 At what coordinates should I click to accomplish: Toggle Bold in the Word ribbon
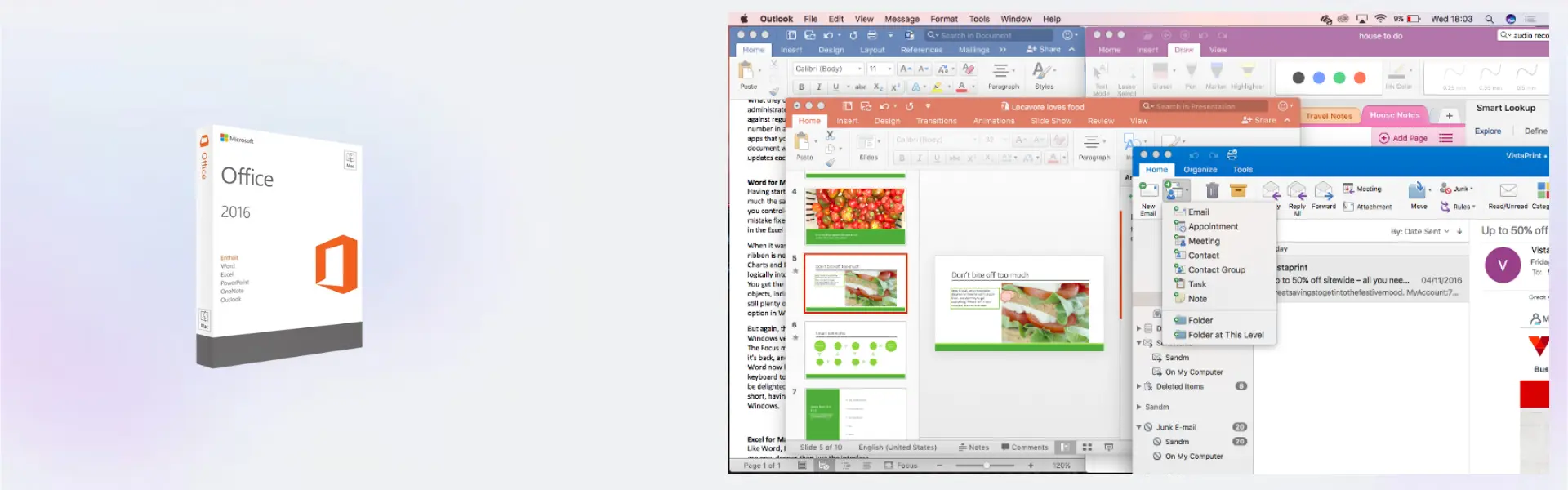[801, 87]
